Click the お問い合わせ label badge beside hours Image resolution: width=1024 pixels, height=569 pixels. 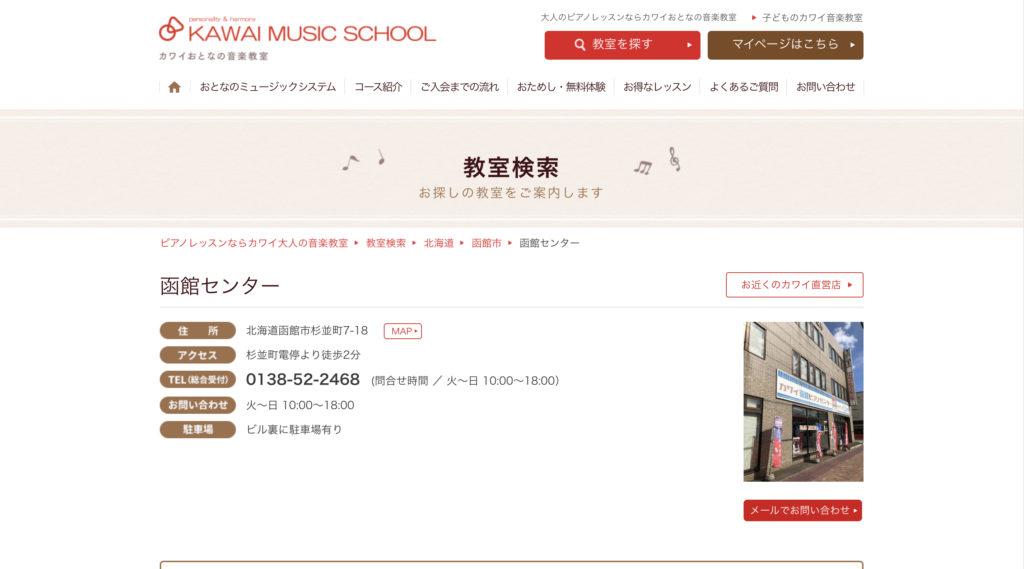click(x=198, y=405)
